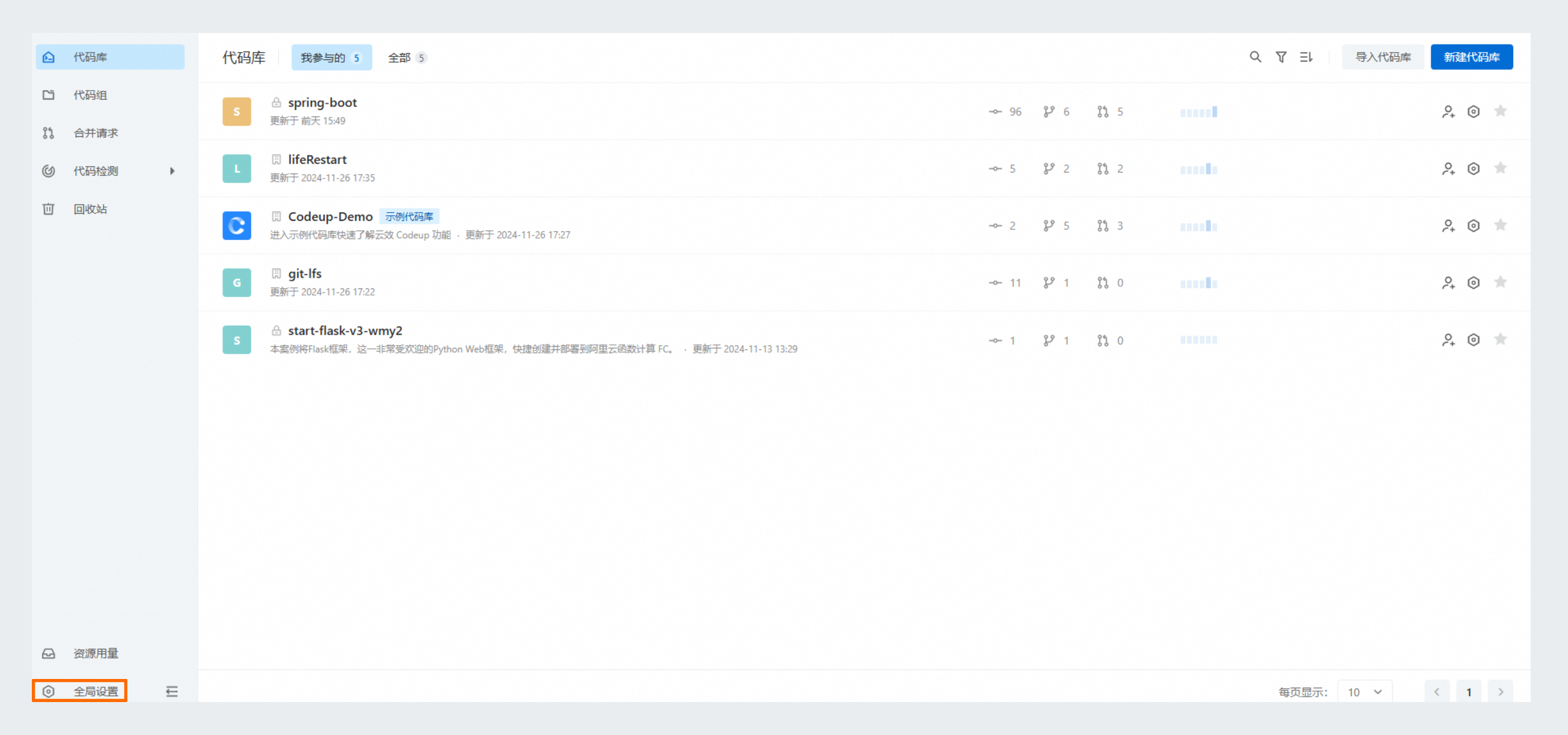Viewport: 1568px width, 735px height.
Task: Open settings for git-lfs repository
Action: tap(1473, 283)
